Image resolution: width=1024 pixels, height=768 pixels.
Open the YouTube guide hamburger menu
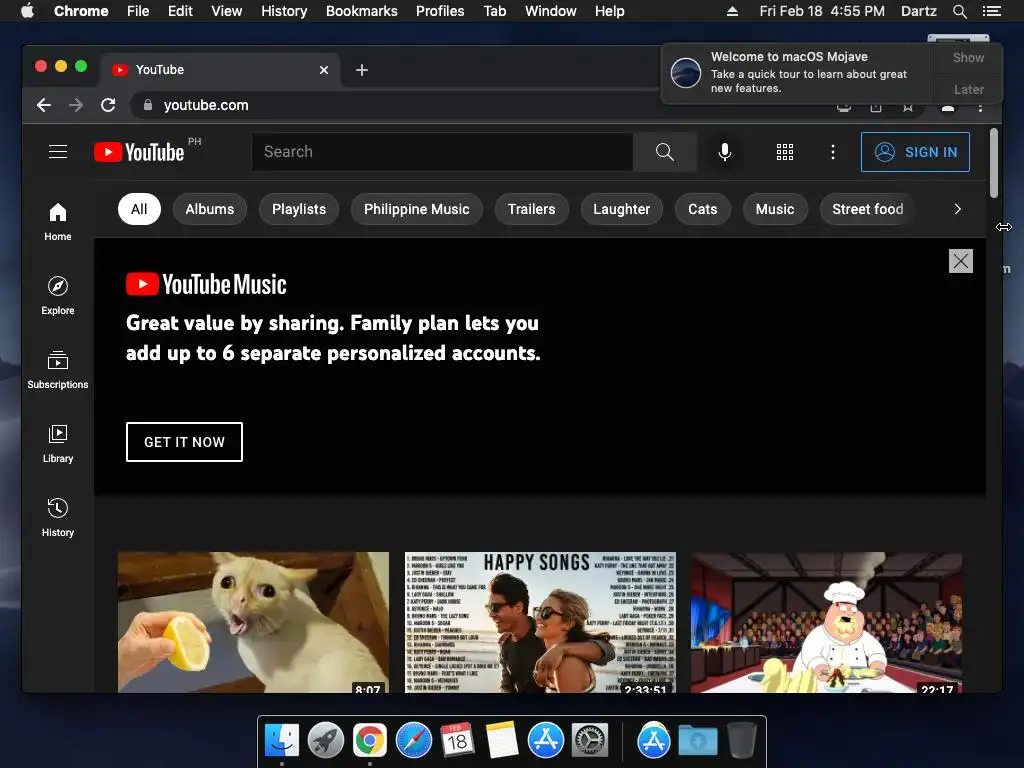click(x=58, y=152)
